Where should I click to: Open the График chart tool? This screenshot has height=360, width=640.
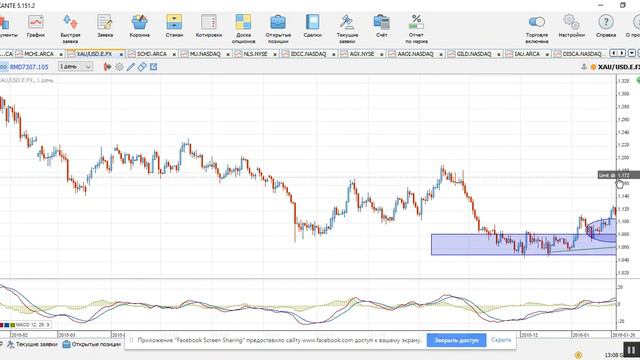point(36,26)
